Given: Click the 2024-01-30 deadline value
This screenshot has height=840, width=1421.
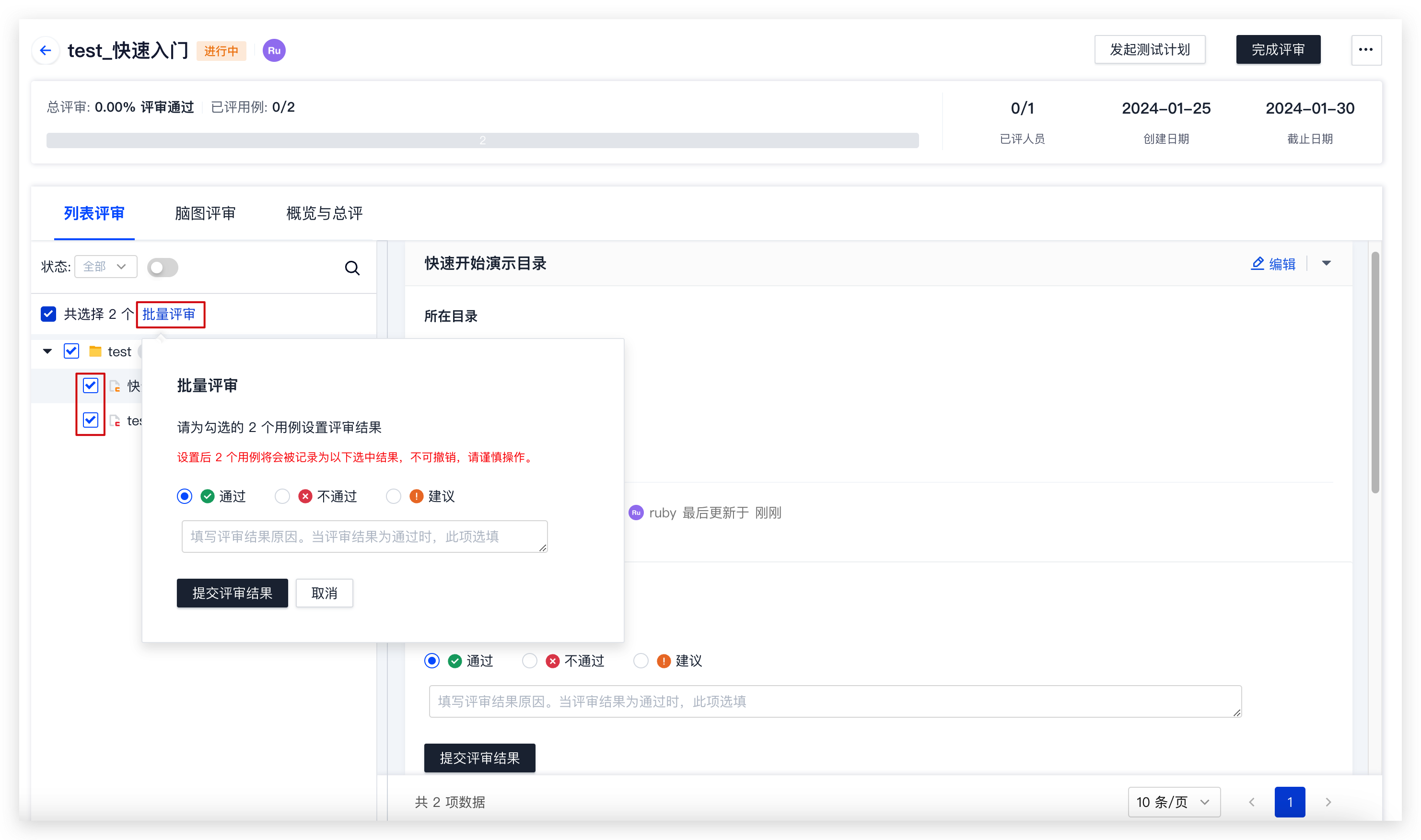Looking at the screenshot, I should point(1309,108).
